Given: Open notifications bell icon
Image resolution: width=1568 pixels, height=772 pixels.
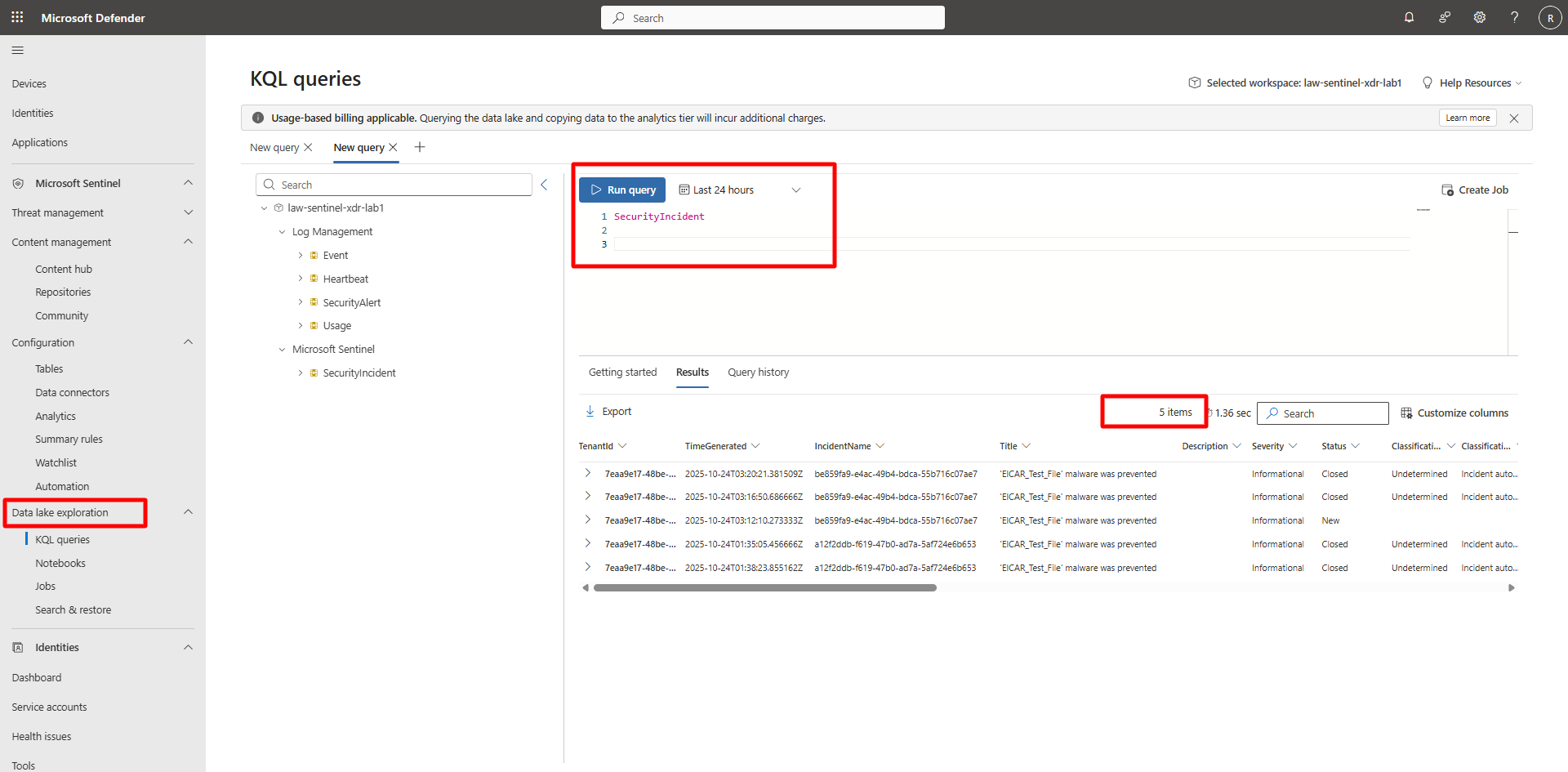Looking at the screenshot, I should pyautogui.click(x=1409, y=17).
